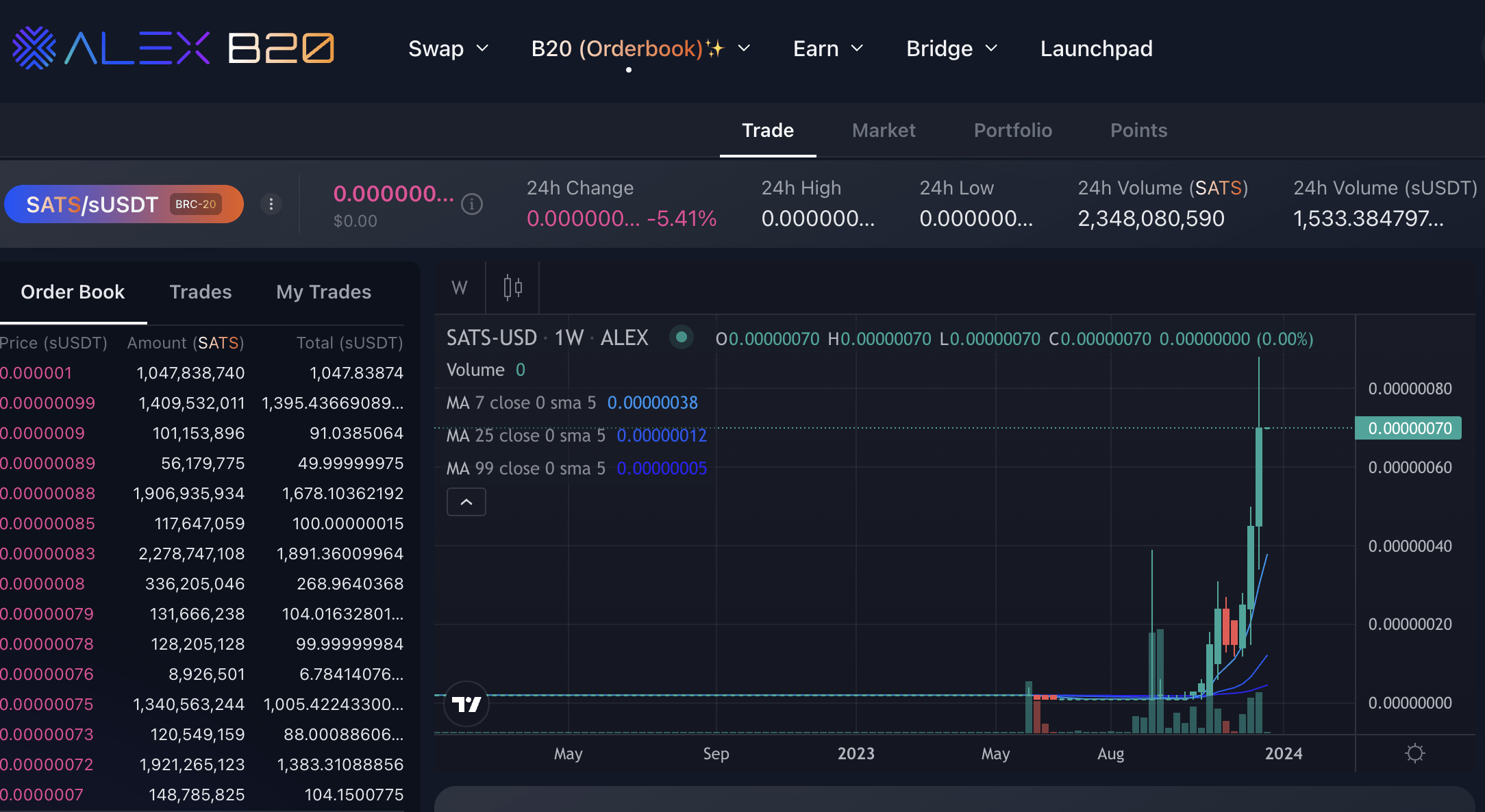Switch to the Market tab
The image size is (1485, 812).
tap(884, 130)
